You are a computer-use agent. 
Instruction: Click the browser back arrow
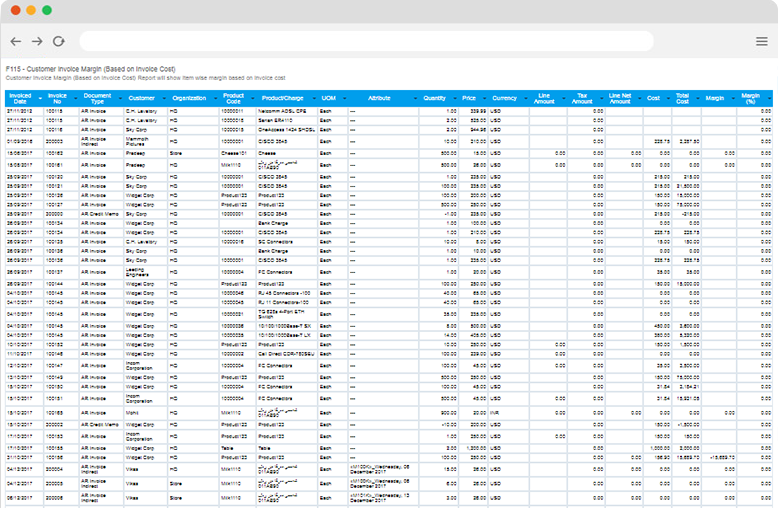pyautogui.click(x=16, y=41)
